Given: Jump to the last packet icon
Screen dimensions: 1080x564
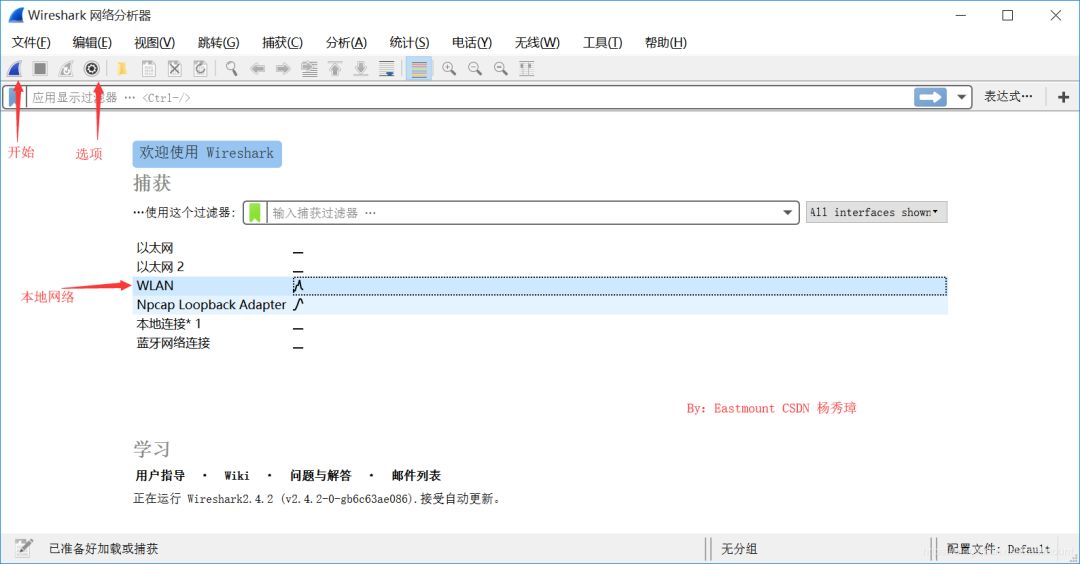Looking at the screenshot, I should tap(361, 68).
